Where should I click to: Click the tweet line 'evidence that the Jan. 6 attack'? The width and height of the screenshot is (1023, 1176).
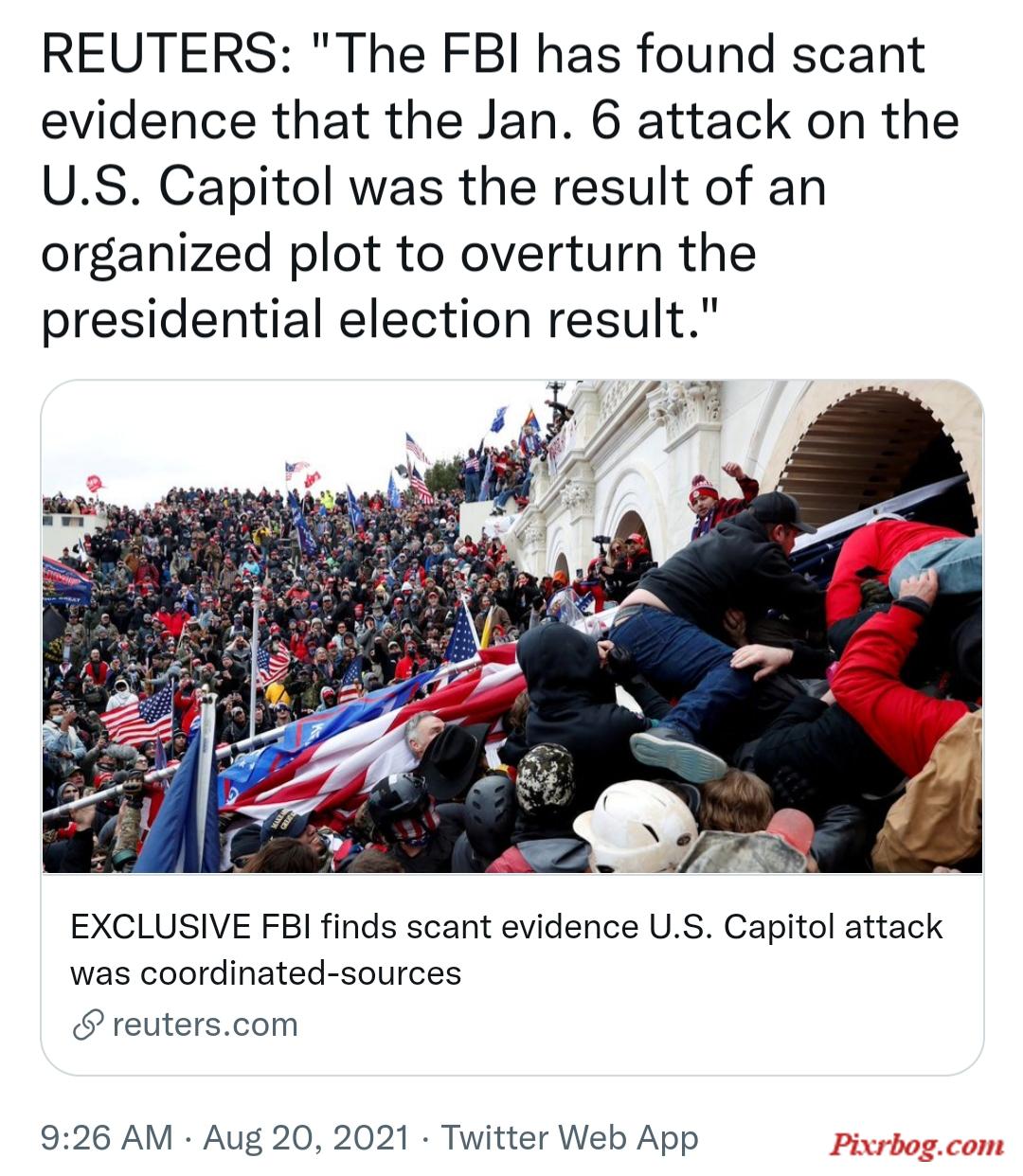500,121
